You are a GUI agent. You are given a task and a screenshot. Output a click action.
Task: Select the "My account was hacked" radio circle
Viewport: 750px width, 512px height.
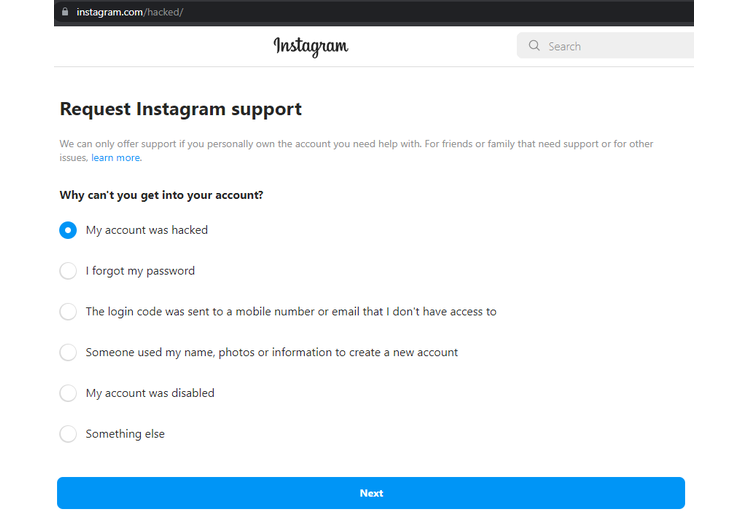pos(68,230)
